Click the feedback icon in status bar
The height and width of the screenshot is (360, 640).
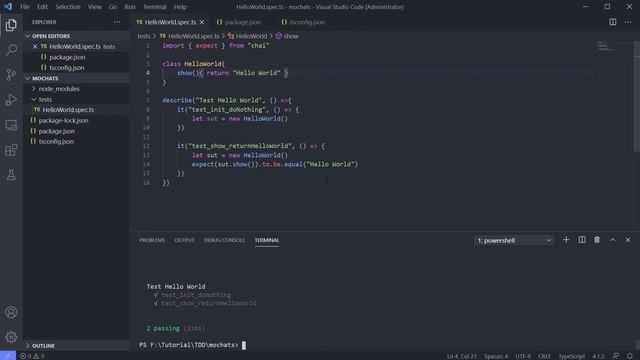point(616,356)
